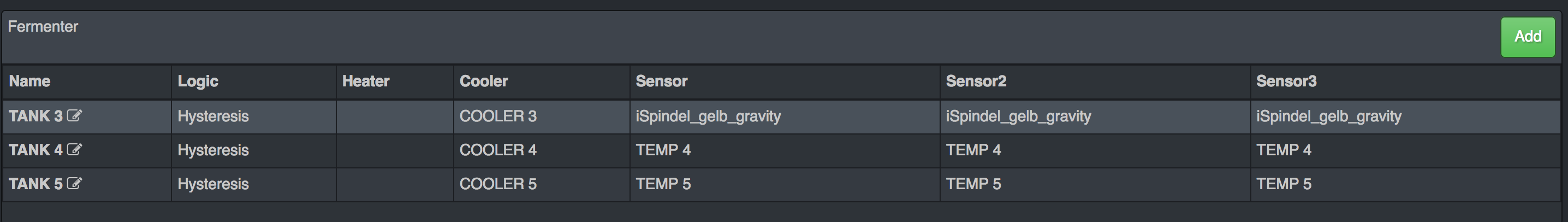Click the green Add button
Image resolution: width=1568 pixels, height=222 pixels.
pyautogui.click(x=1527, y=37)
